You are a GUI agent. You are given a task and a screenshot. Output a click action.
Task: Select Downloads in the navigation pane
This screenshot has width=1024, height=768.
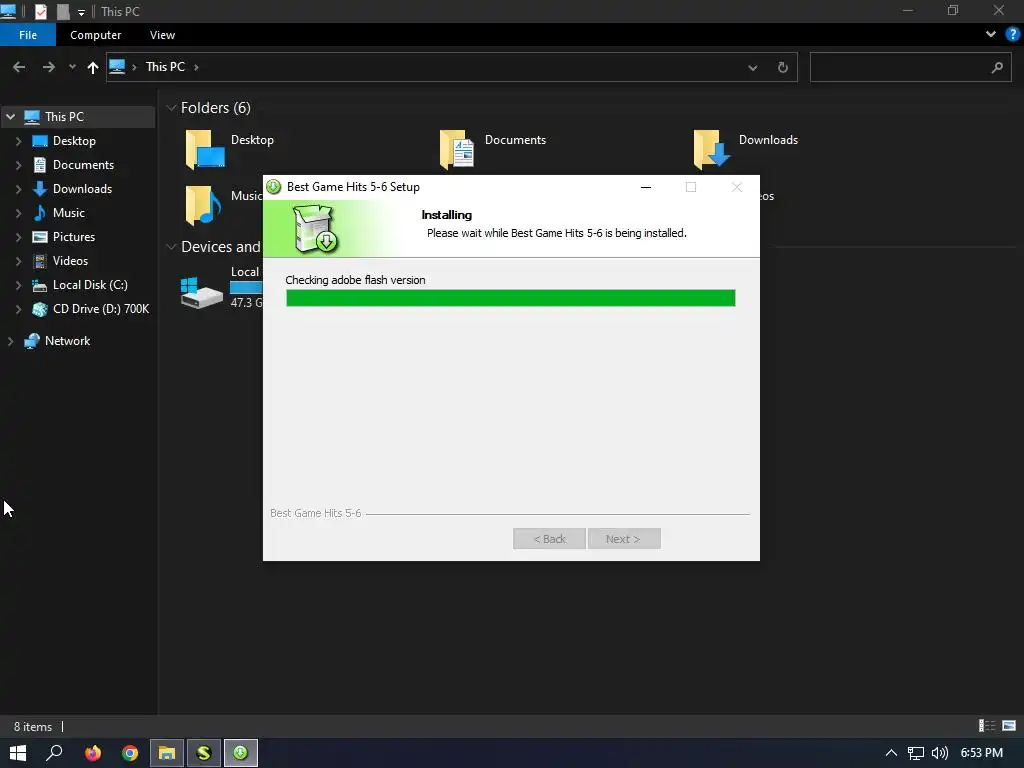point(82,189)
